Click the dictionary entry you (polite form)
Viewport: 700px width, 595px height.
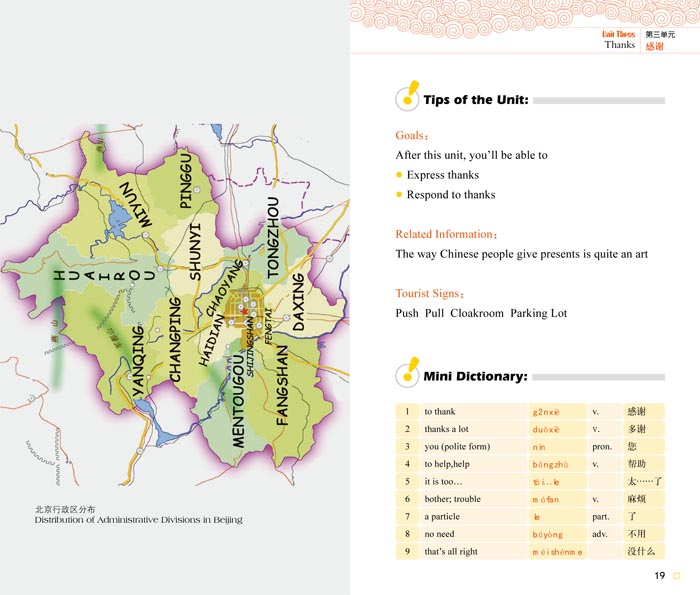click(x=457, y=446)
